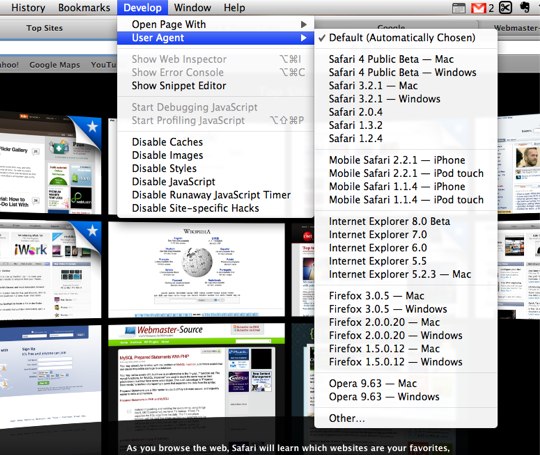Toggle Disable Runaway JavaScript Timer

click(x=215, y=195)
